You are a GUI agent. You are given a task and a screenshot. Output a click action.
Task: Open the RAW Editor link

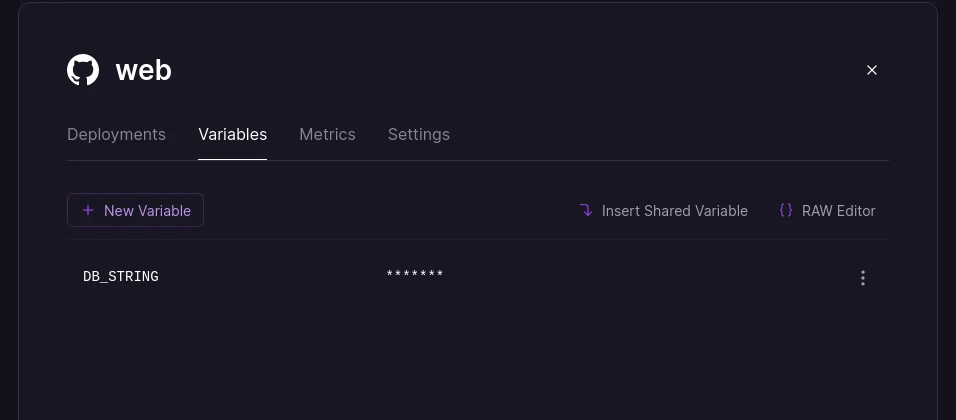coord(838,210)
